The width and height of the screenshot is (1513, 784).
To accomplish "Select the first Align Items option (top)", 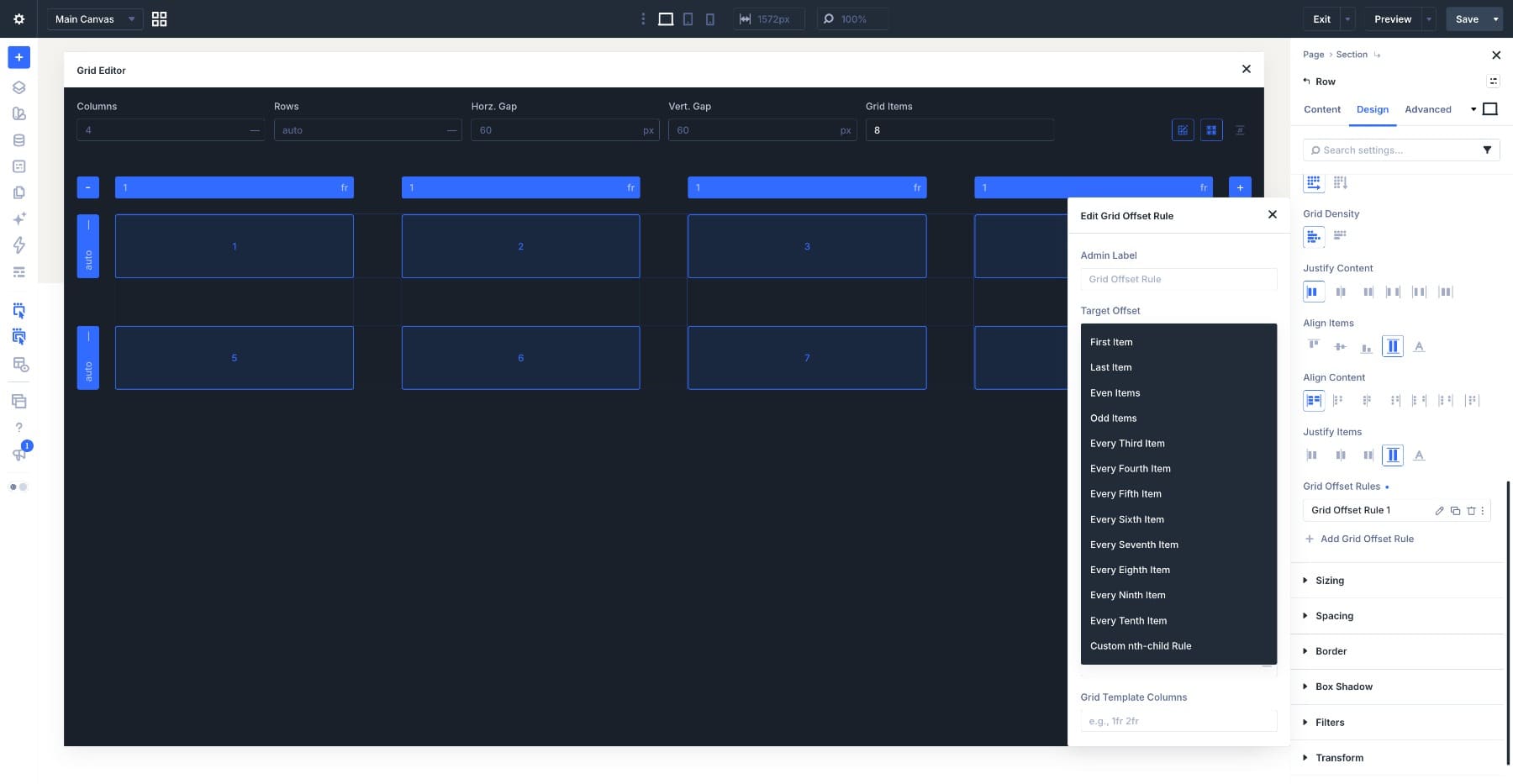I will [1314, 346].
